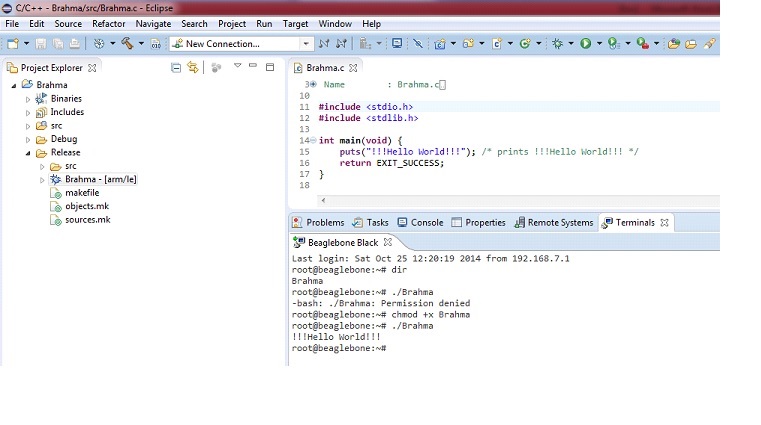Image resolution: width=761 pixels, height=425 pixels.
Task: Click the Collapse All icon in Project Explorer
Action: coord(176,68)
